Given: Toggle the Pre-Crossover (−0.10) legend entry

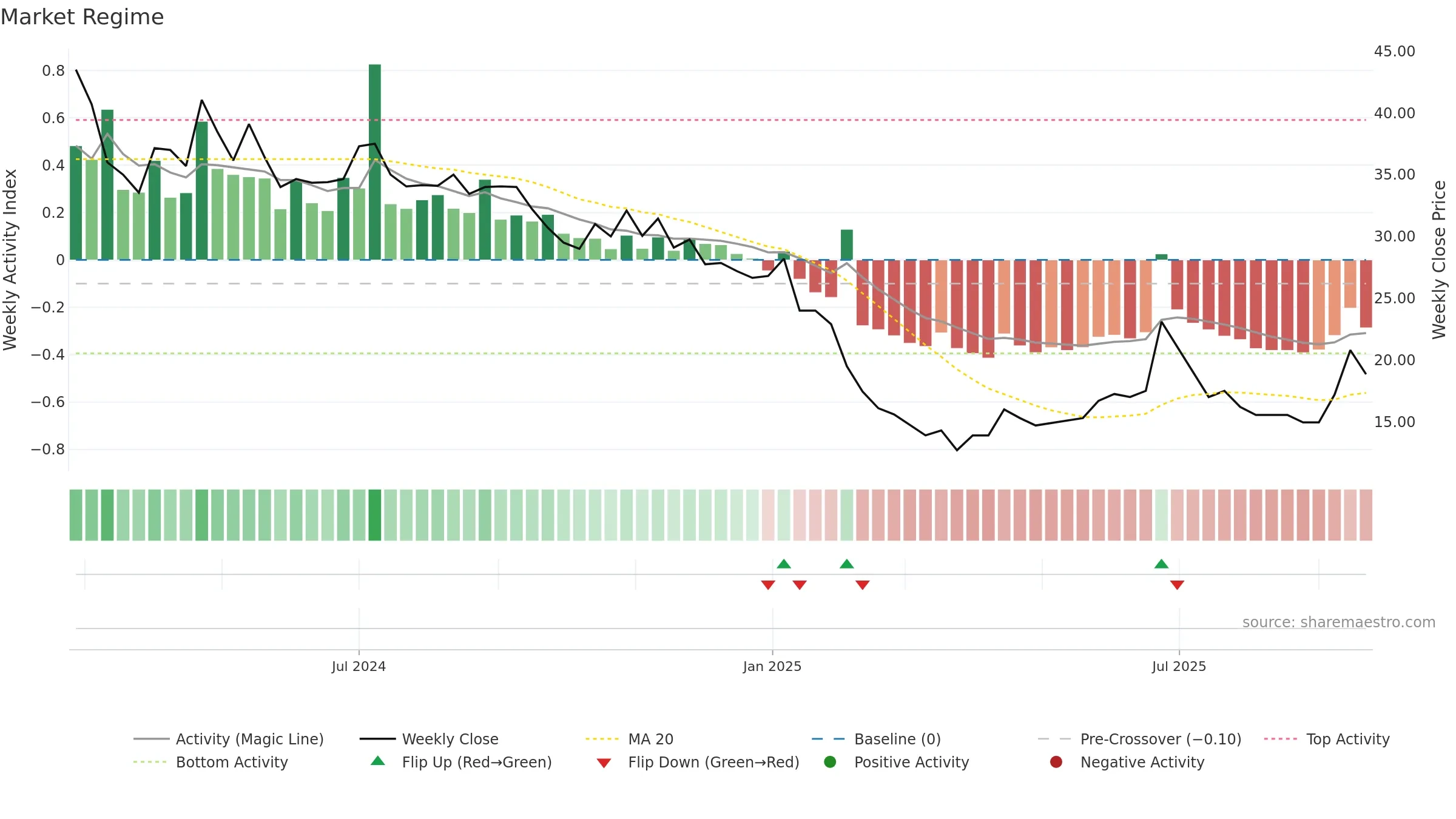Looking at the screenshot, I should click(1139, 739).
